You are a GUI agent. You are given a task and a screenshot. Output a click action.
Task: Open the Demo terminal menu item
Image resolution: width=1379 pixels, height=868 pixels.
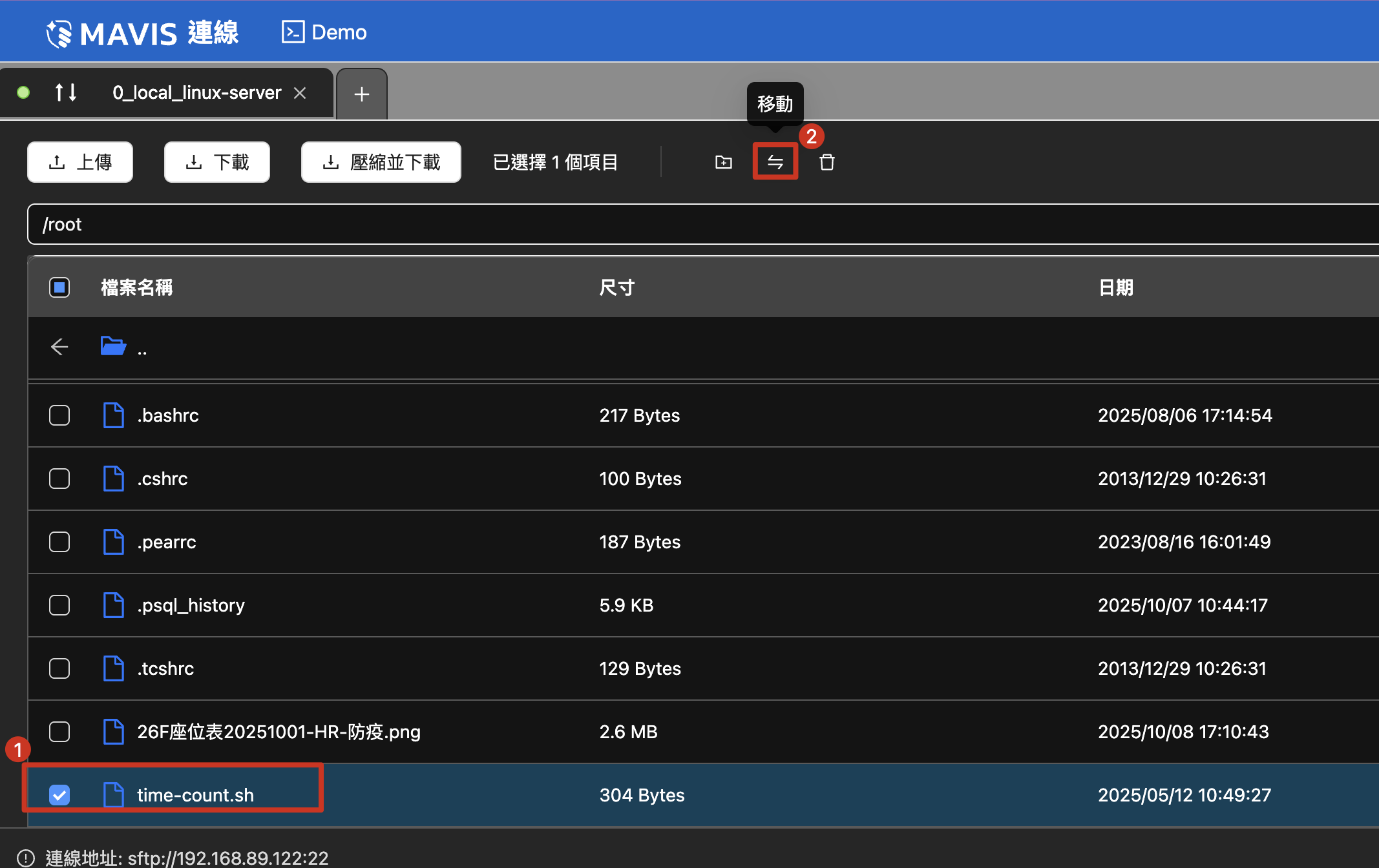coord(324,32)
